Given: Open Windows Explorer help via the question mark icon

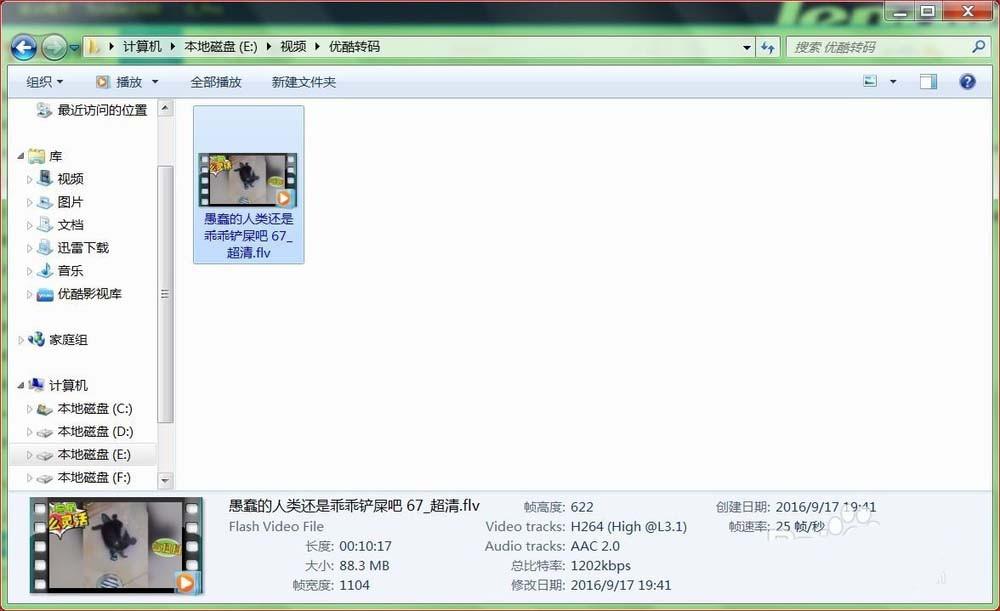Looking at the screenshot, I should (x=965, y=81).
